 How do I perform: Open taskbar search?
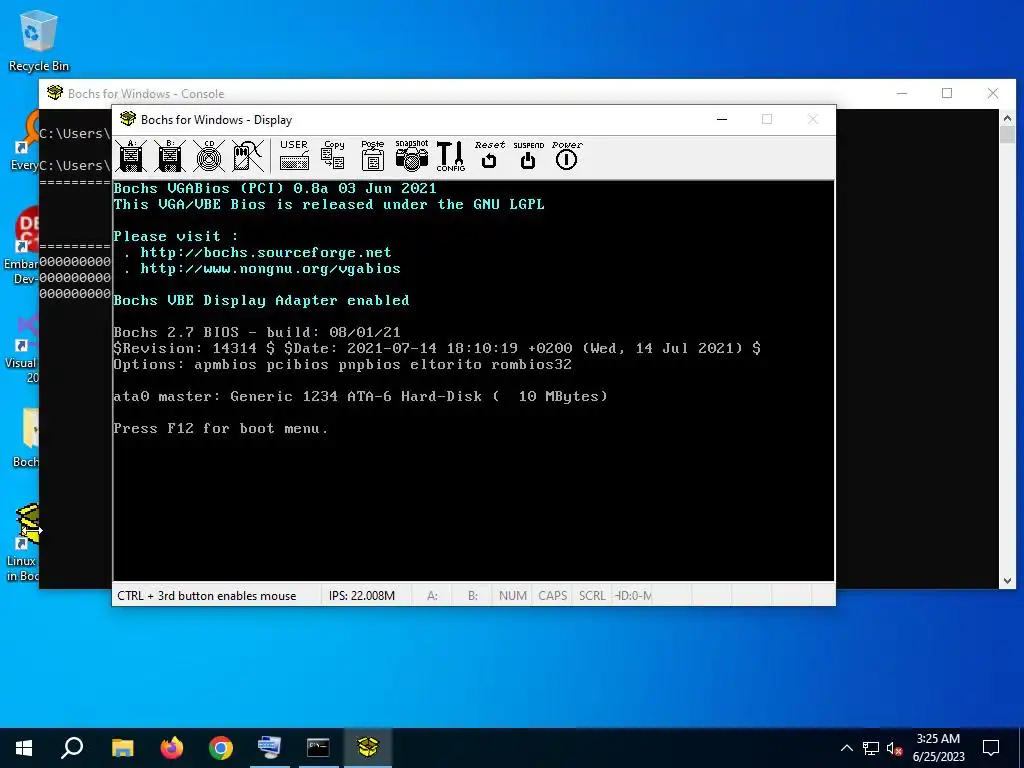coord(72,748)
